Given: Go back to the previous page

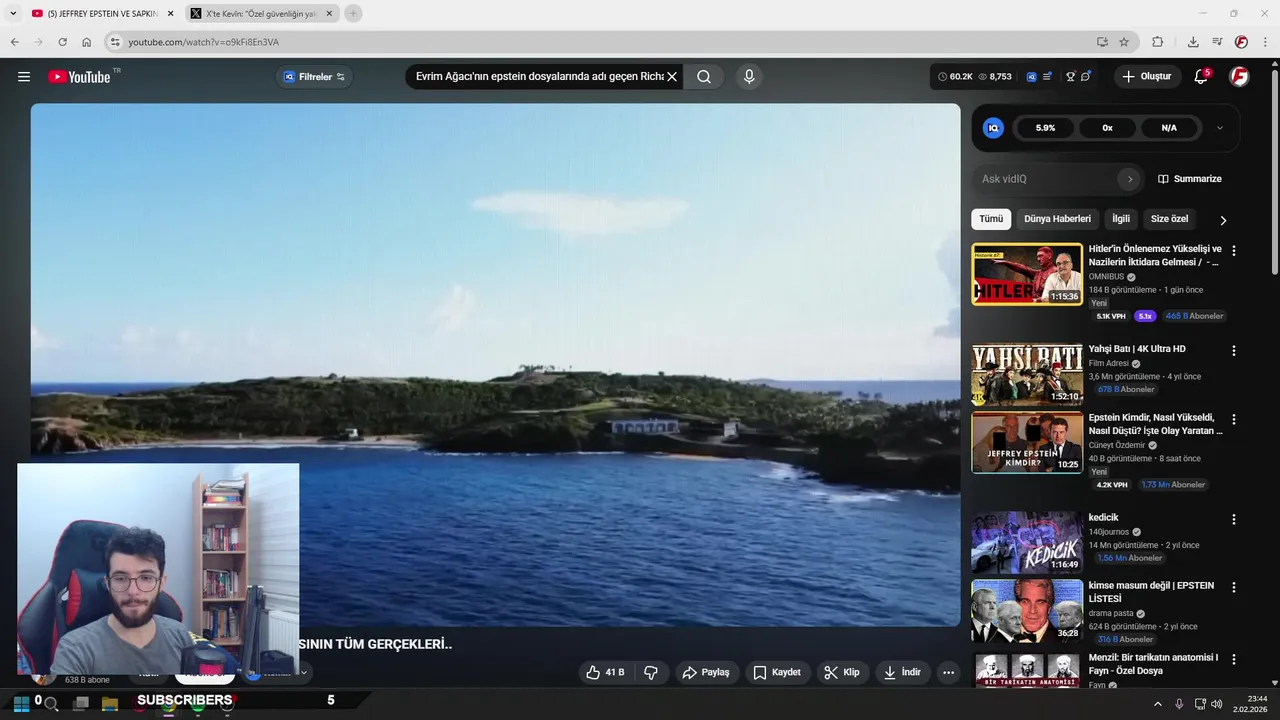Looking at the screenshot, I should click(14, 42).
